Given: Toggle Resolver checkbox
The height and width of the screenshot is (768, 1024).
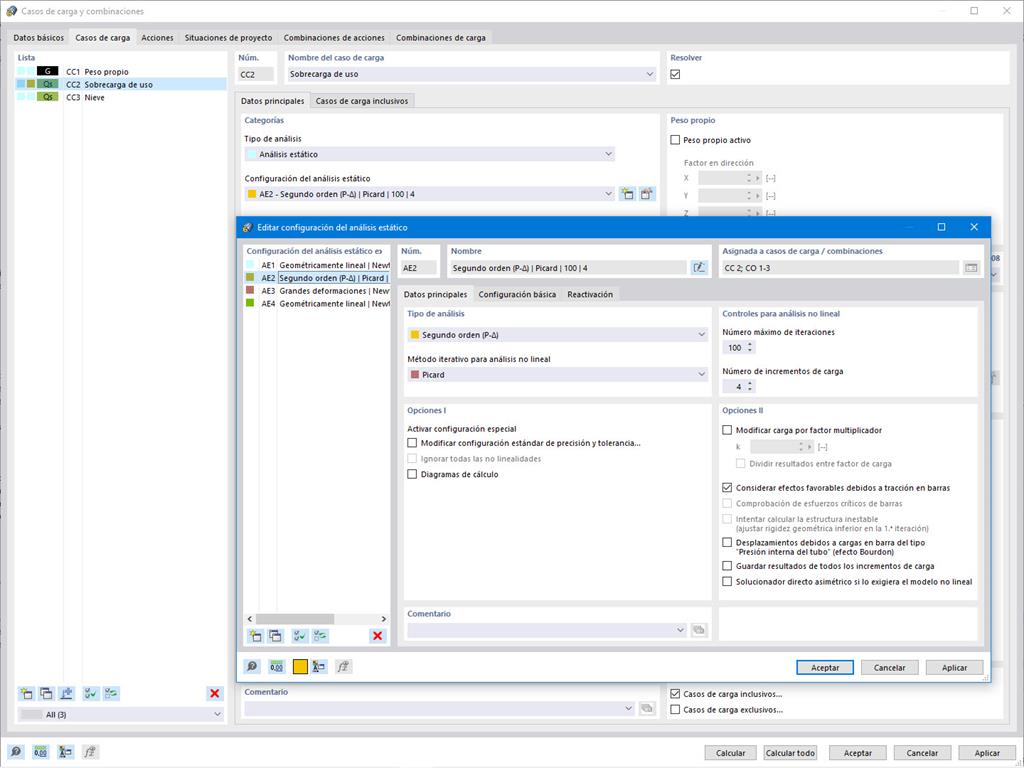Looking at the screenshot, I should [675, 74].
